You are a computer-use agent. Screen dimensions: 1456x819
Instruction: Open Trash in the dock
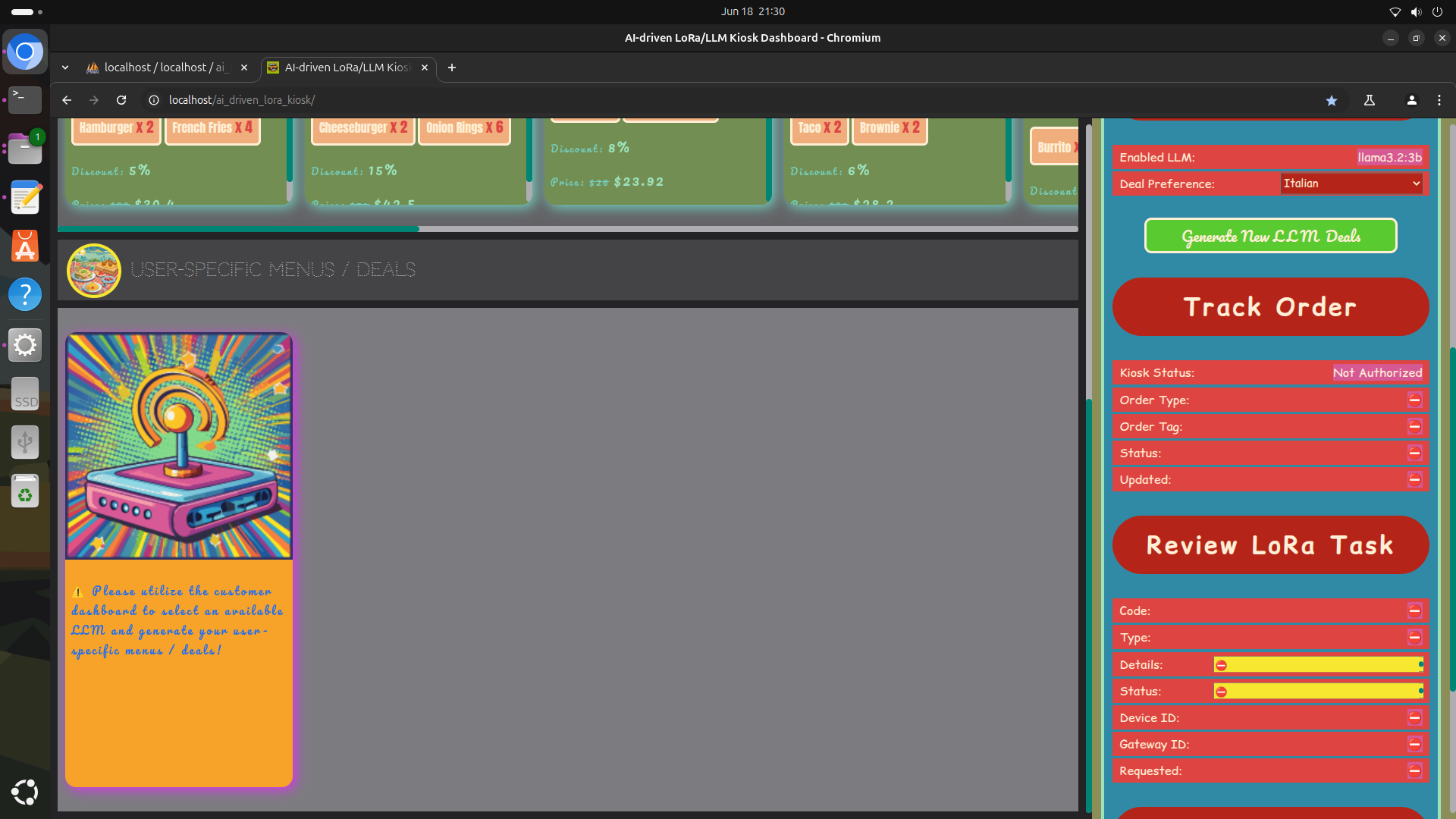click(x=25, y=491)
